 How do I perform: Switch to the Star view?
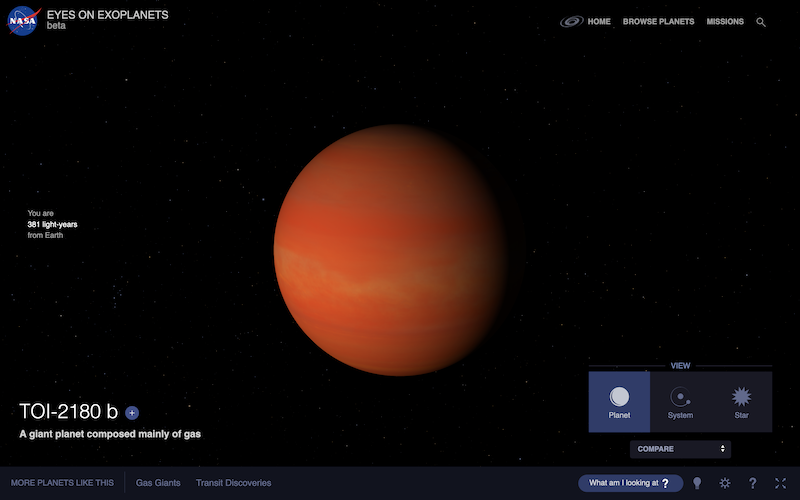(x=741, y=402)
